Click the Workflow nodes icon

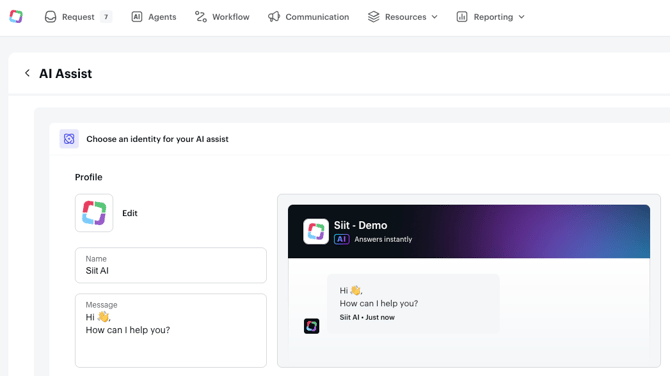click(201, 17)
